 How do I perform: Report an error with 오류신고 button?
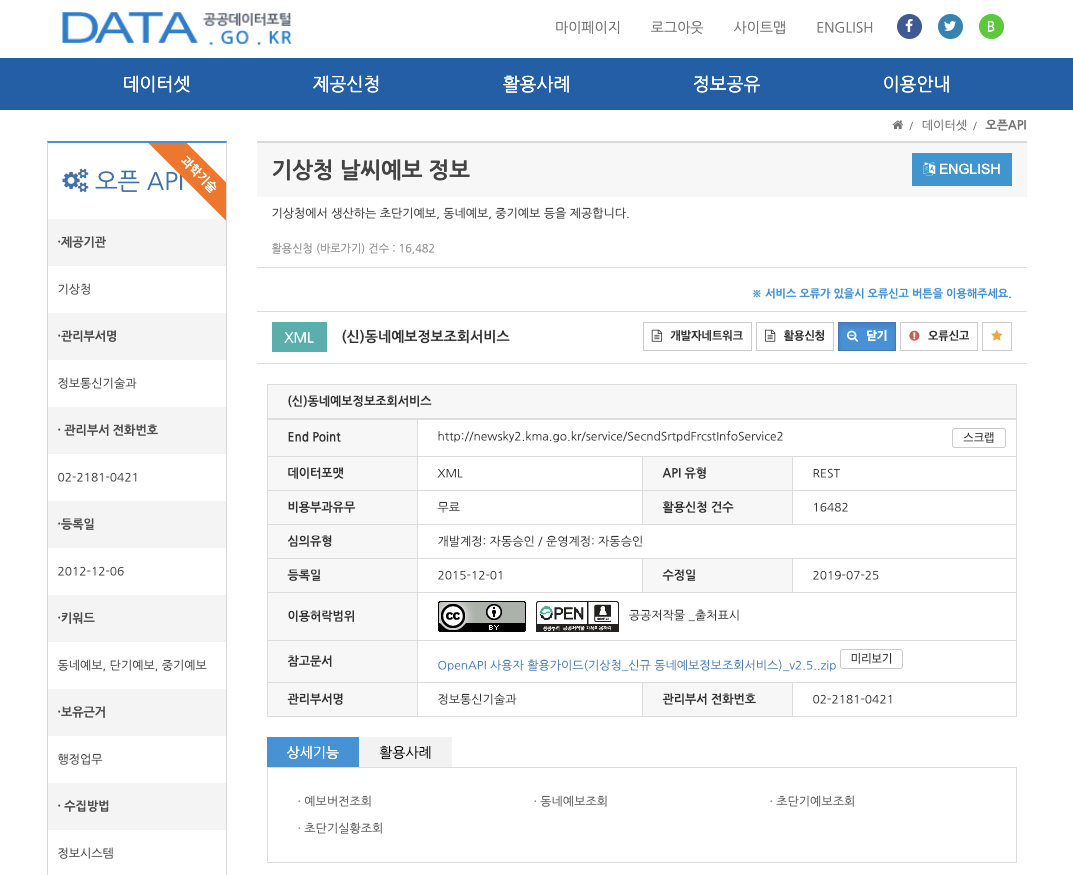pos(939,336)
